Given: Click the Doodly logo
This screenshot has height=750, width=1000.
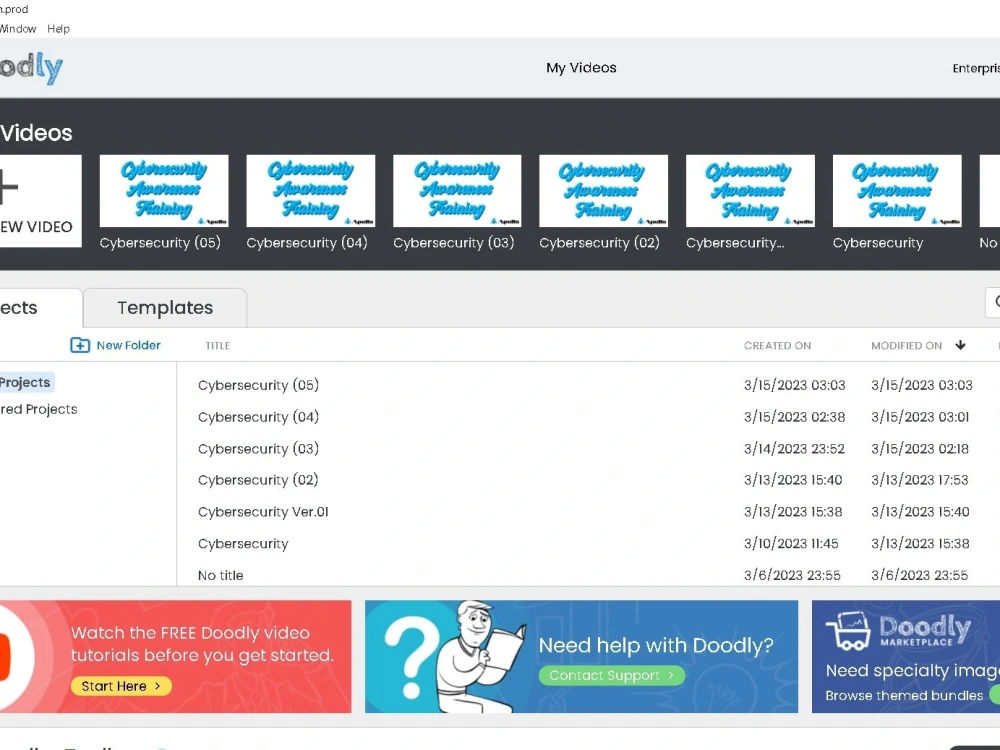Looking at the screenshot, I should [31, 68].
